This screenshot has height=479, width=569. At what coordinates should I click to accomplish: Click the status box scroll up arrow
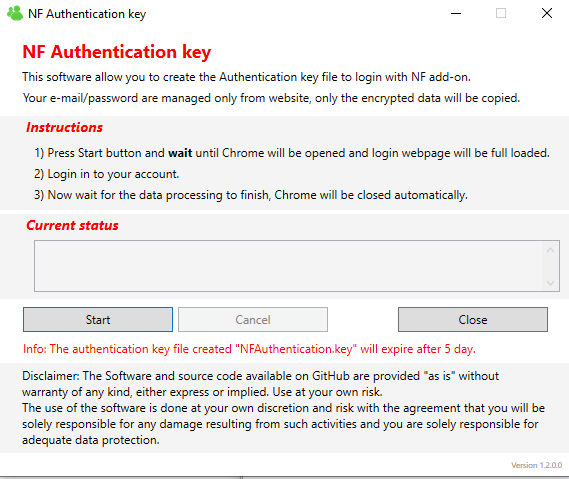(550, 250)
